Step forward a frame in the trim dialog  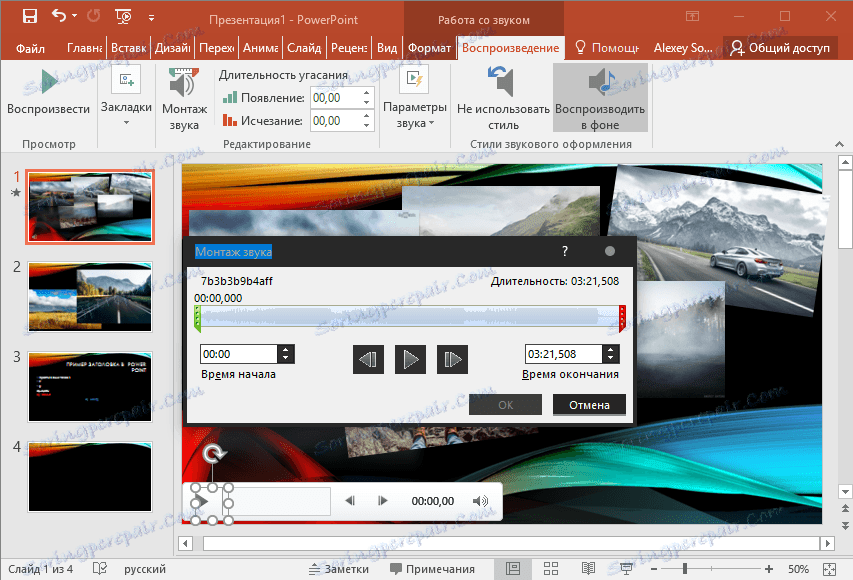tap(452, 359)
